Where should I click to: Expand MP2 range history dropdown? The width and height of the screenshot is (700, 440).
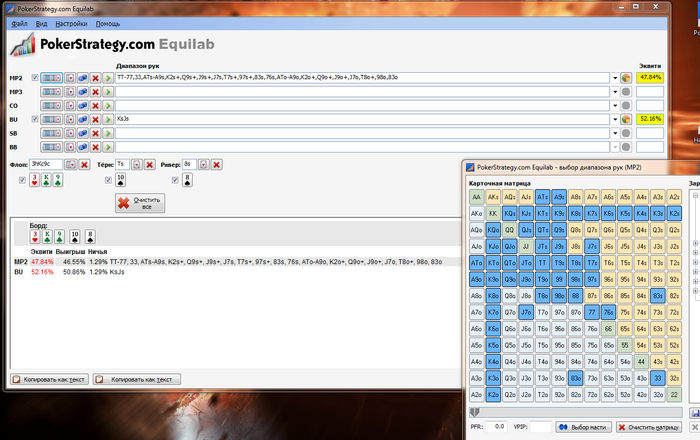pos(615,78)
